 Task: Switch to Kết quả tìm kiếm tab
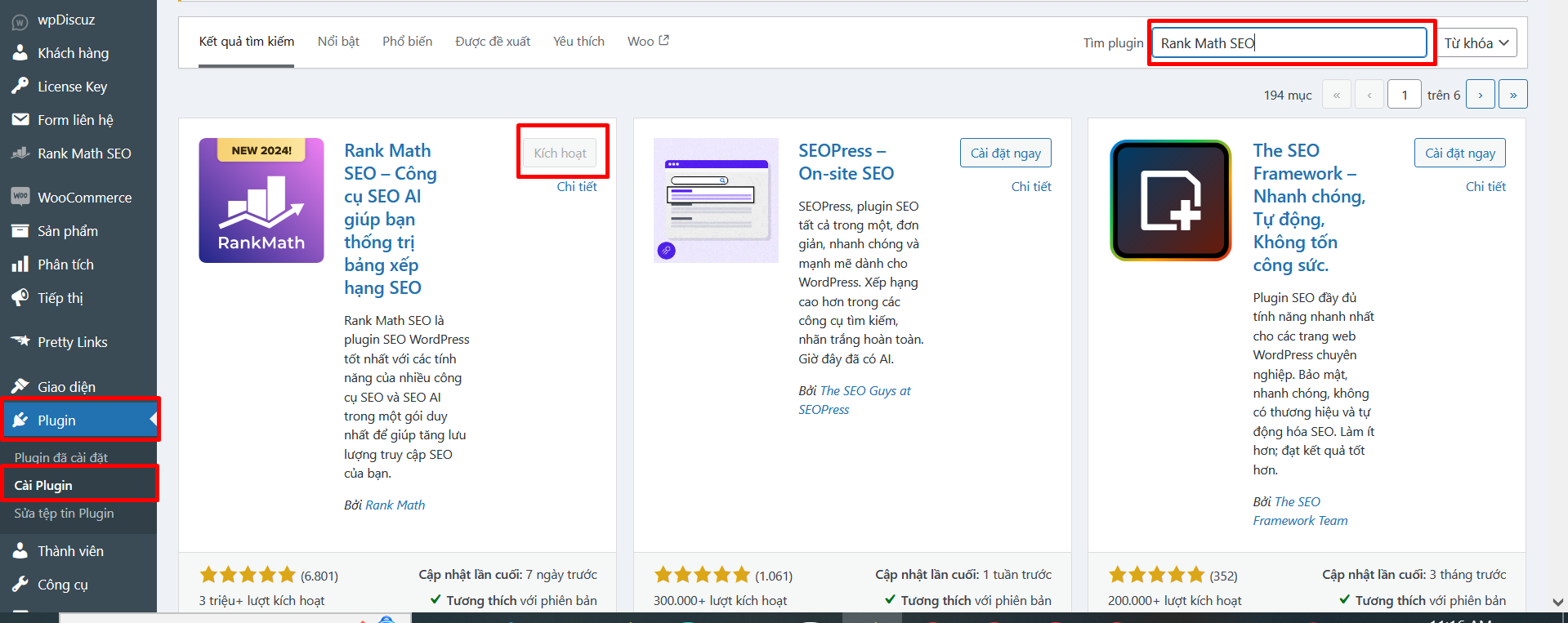click(x=247, y=42)
